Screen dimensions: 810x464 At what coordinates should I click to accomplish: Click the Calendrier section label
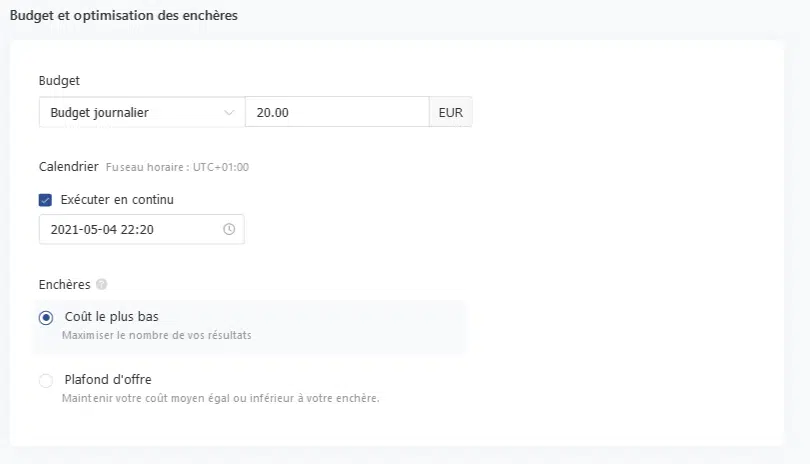[68, 167]
